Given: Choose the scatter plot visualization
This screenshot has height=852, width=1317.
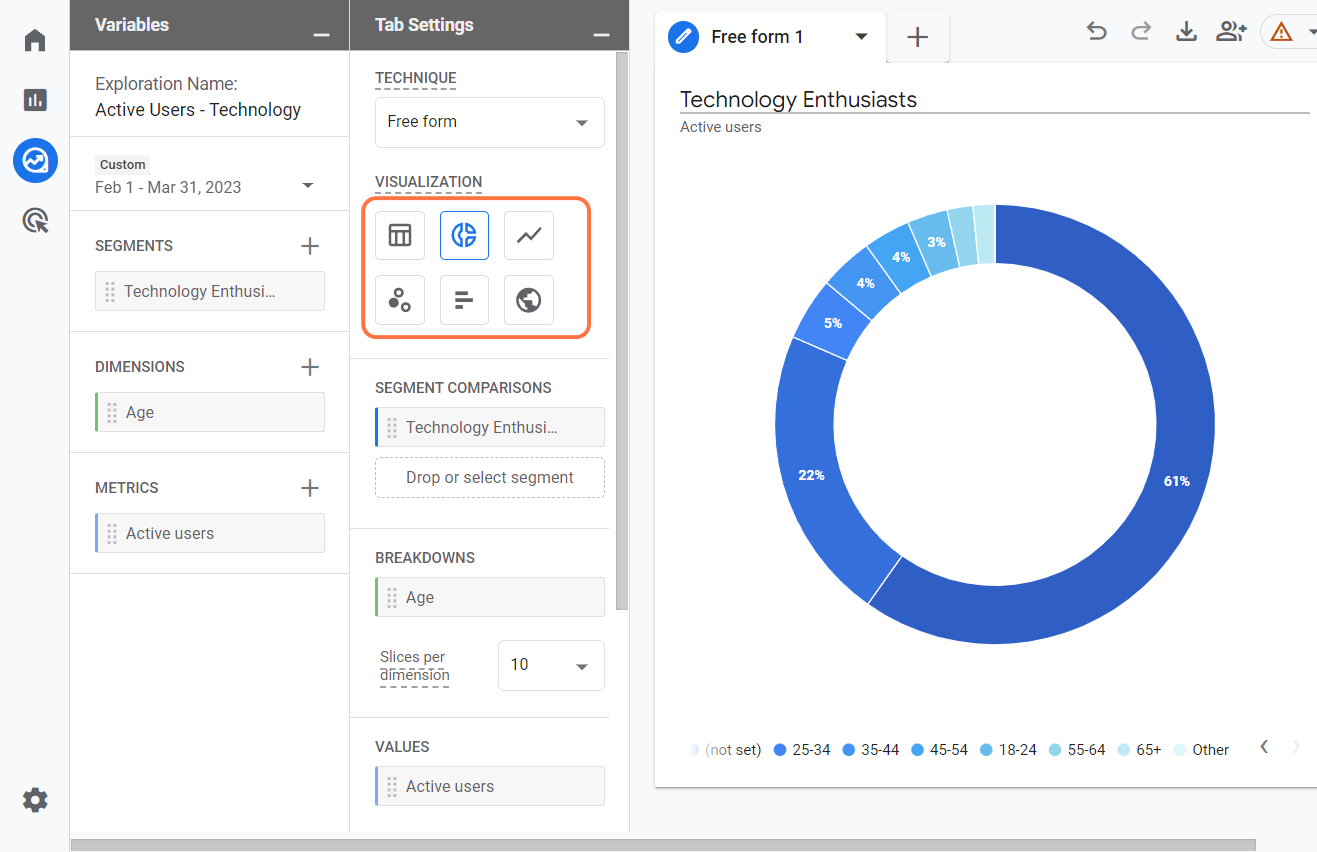Looking at the screenshot, I should click(400, 300).
